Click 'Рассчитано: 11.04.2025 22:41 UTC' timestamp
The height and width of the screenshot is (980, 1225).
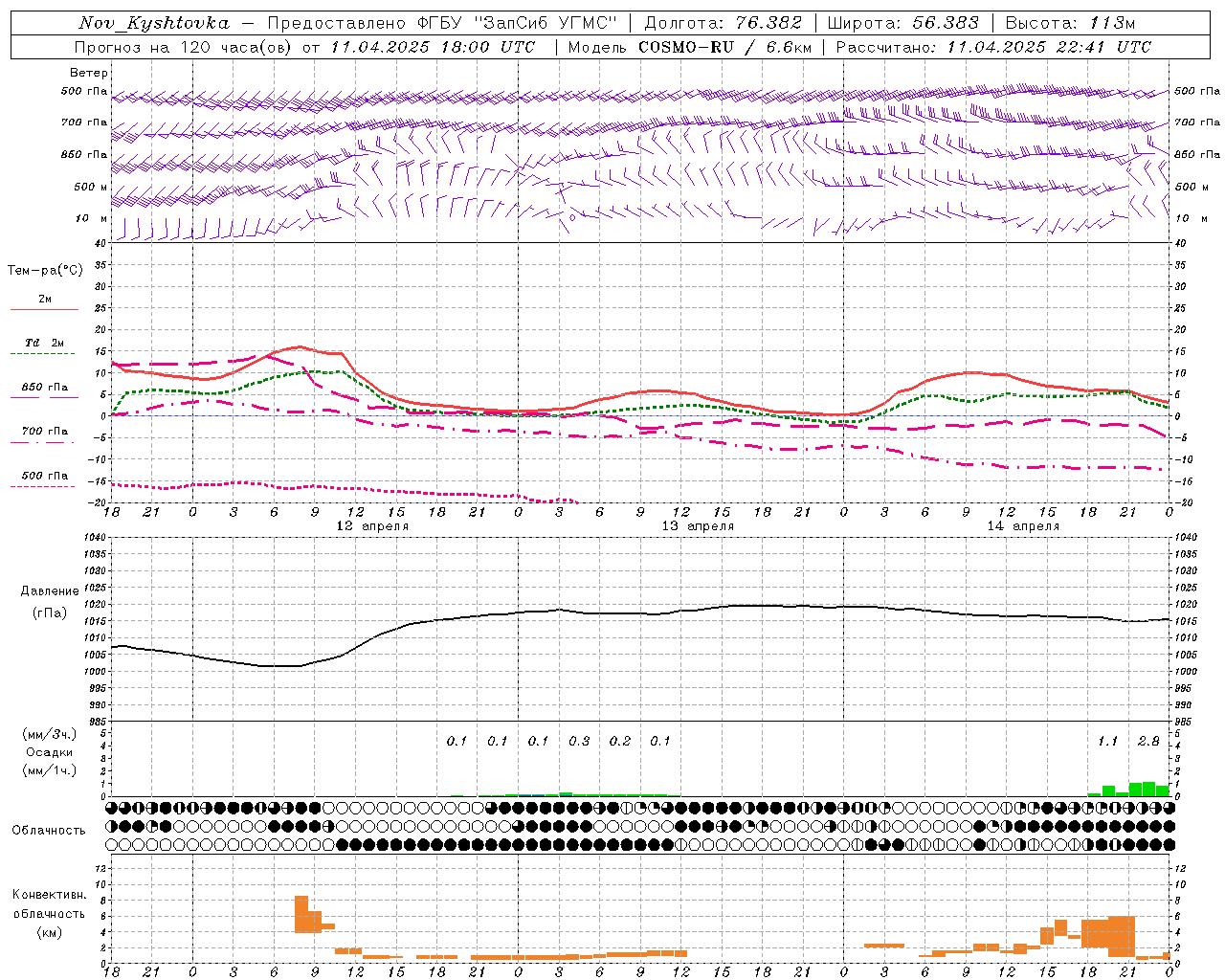point(993,47)
